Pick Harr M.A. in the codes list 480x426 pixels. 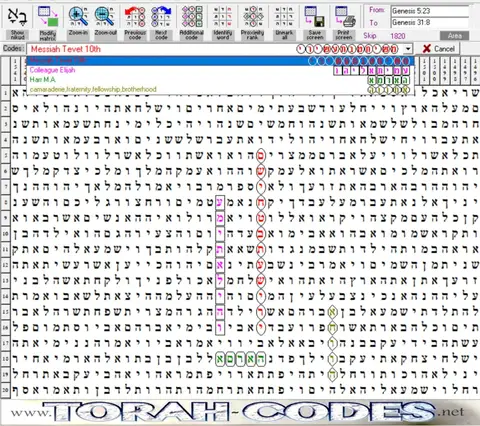(x=220, y=80)
